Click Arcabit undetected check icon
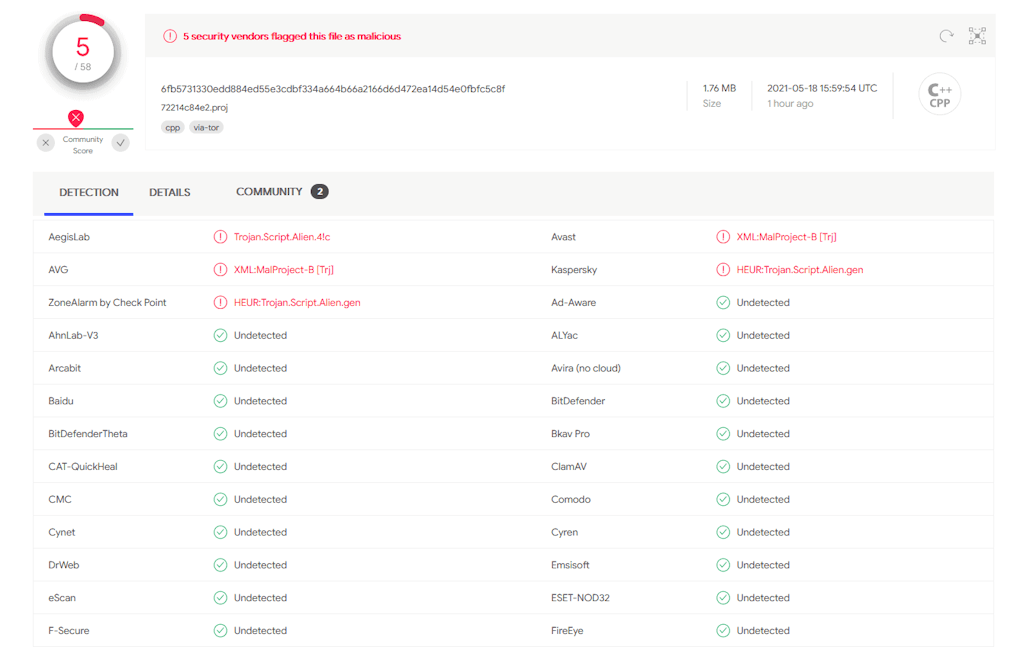1024x647 pixels. coord(220,368)
